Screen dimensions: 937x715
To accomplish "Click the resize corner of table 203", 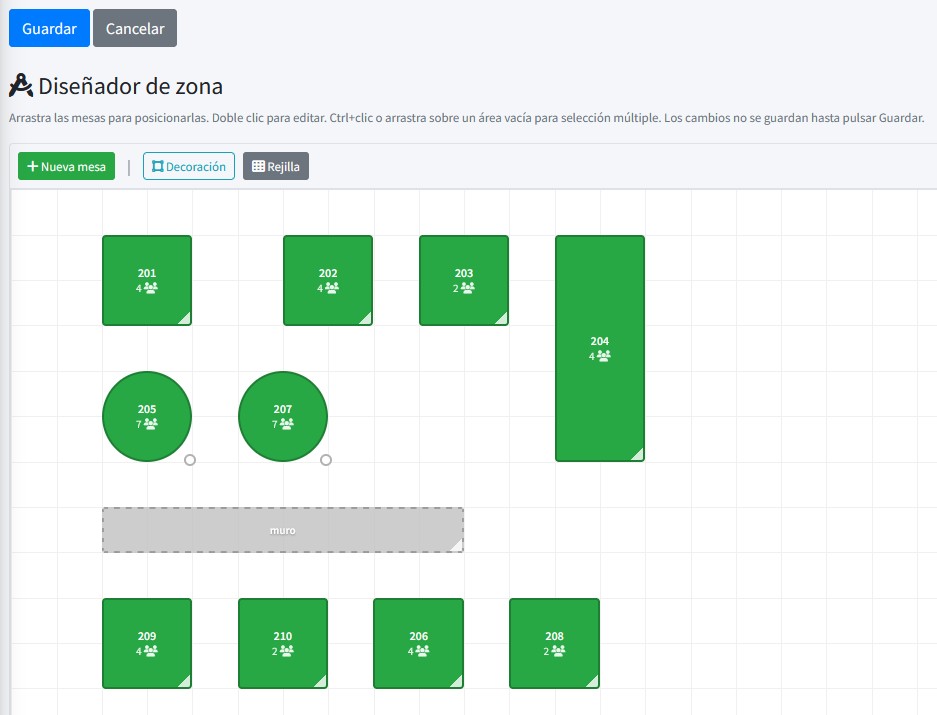I will click(x=501, y=318).
